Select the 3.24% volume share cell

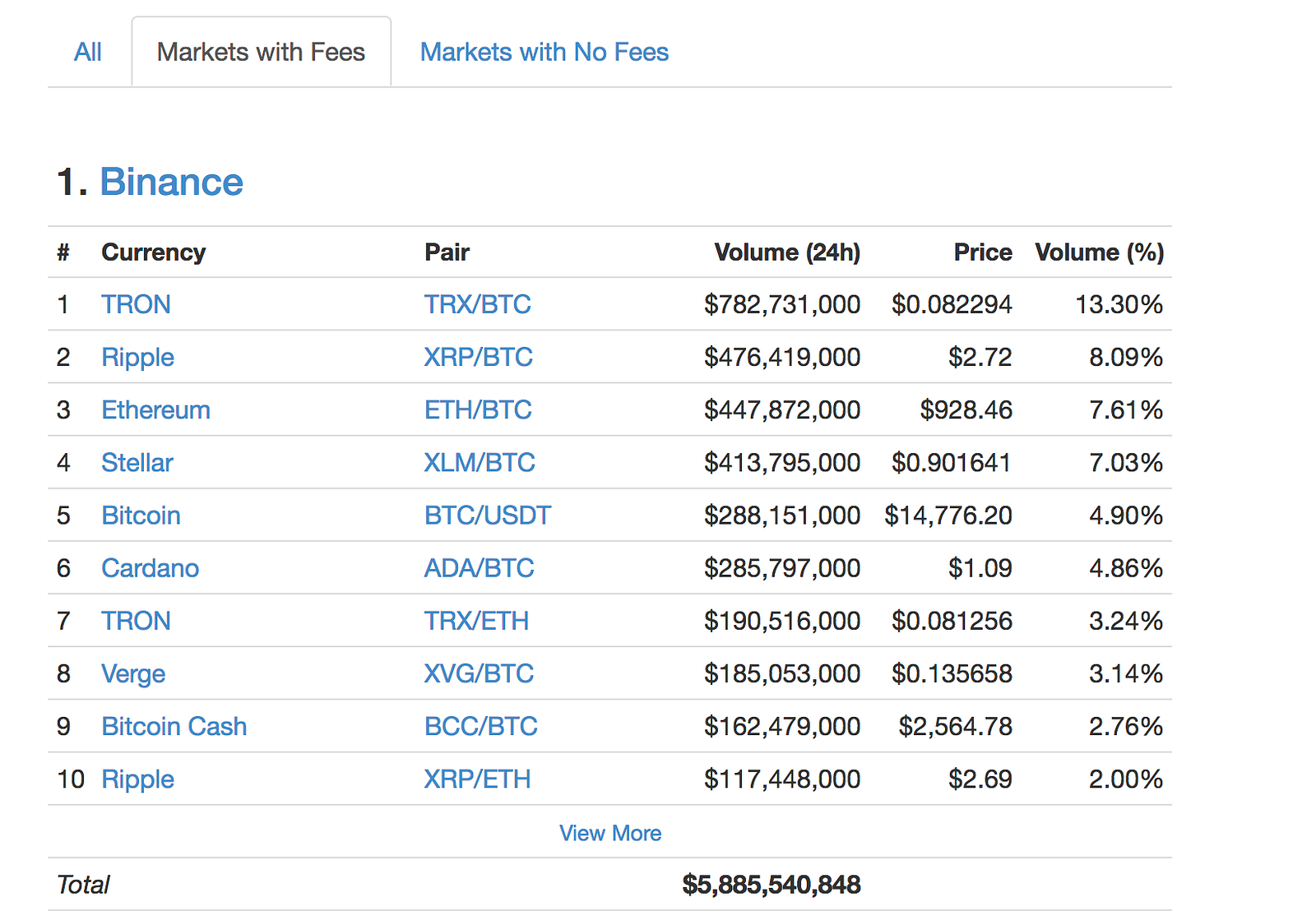[x=1126, y=620]
